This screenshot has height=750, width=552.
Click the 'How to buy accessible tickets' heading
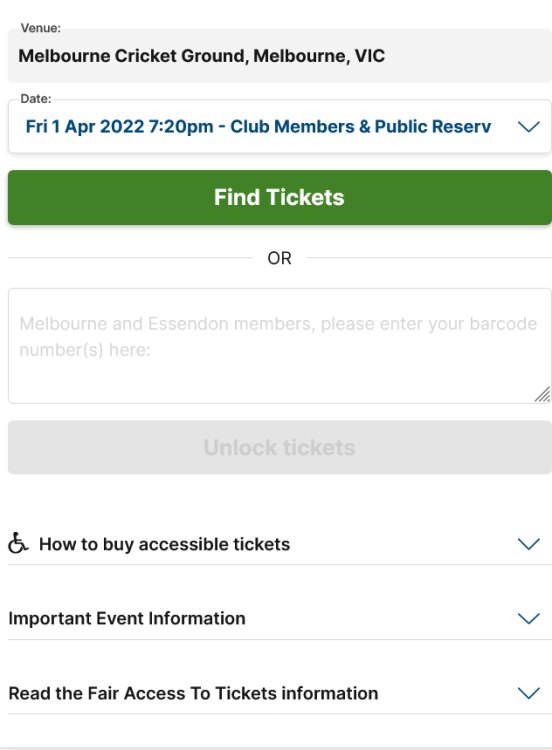[x=165, y=544]
